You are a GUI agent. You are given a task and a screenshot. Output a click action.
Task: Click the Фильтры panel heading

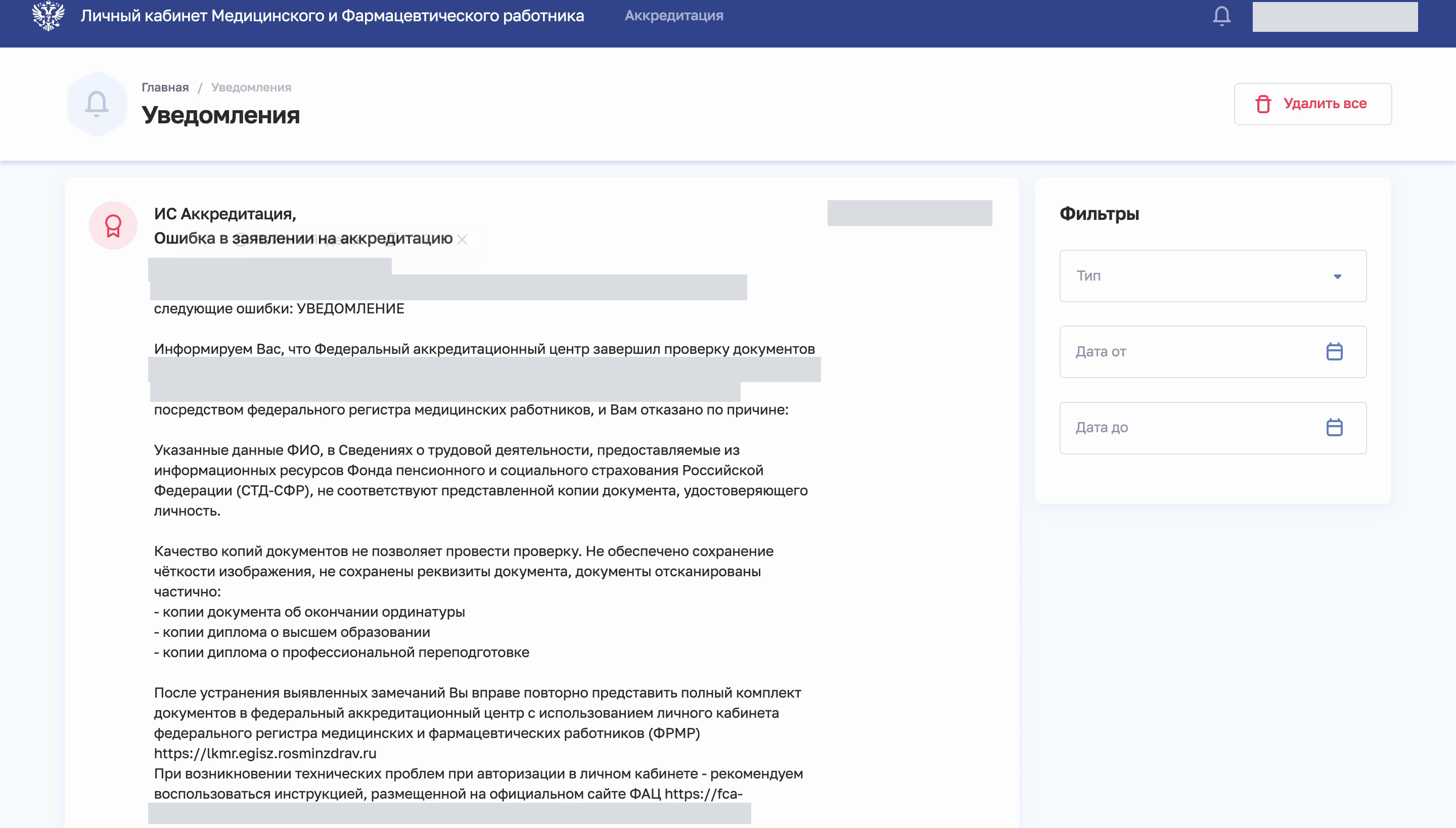click(x=1099, y=214)
